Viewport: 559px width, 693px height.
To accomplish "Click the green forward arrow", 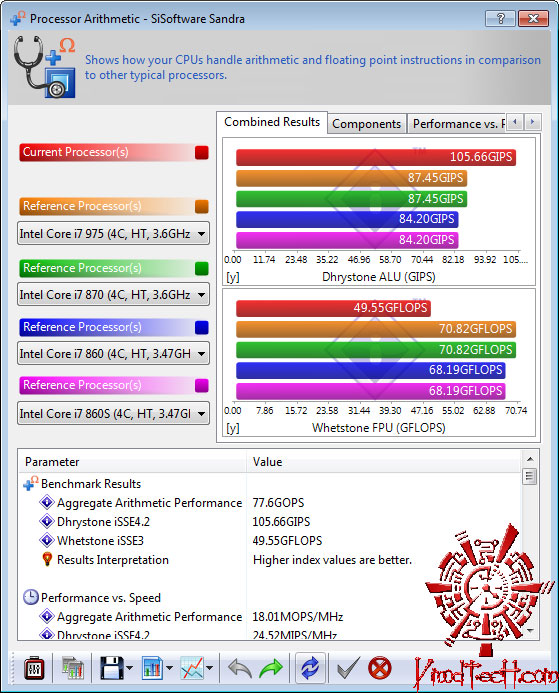I will 271,668.
